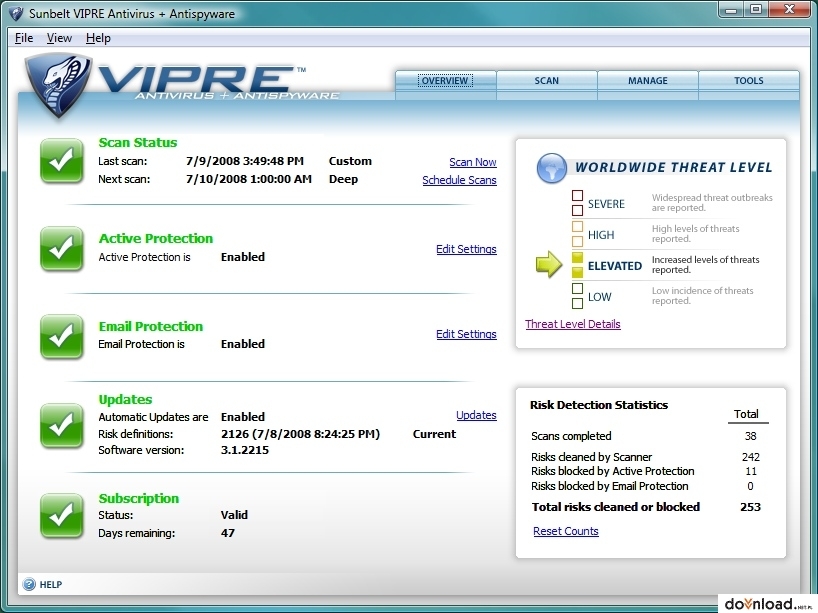
Task: Open the File menu
Action: pos(24,38)
